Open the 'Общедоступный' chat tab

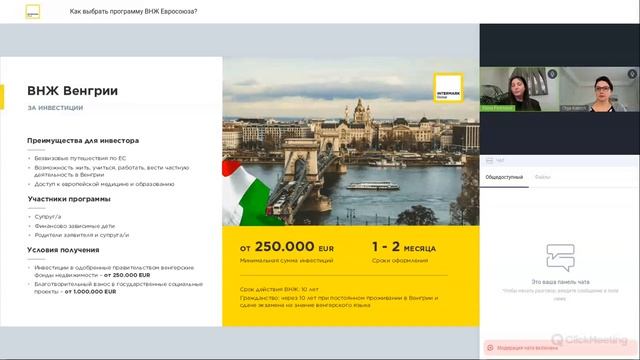coord(504,177)
